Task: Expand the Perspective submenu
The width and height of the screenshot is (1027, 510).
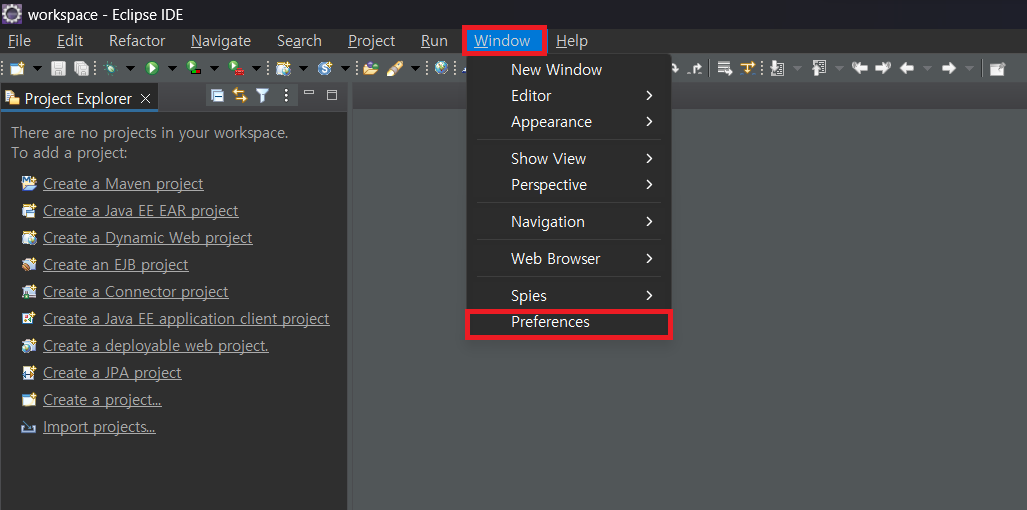Action: click(569, 185)
